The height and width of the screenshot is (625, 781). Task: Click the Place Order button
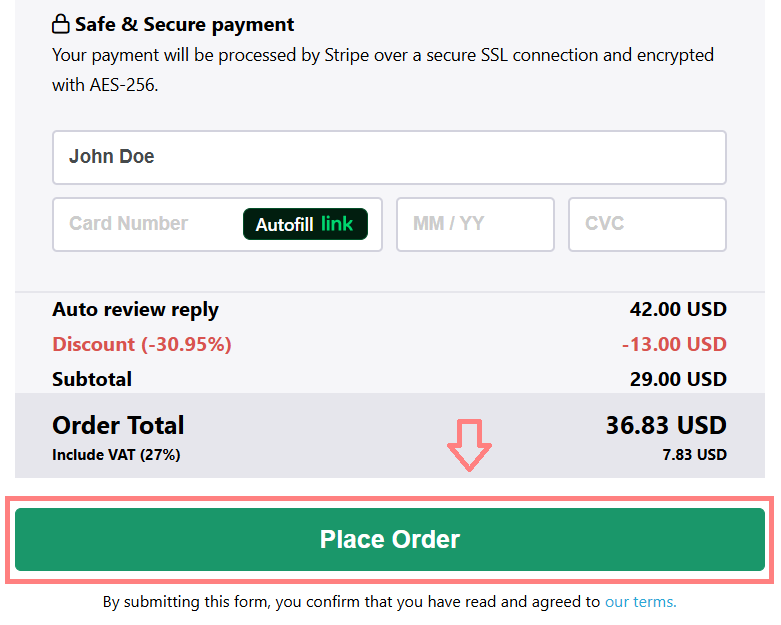pos(390,540)
